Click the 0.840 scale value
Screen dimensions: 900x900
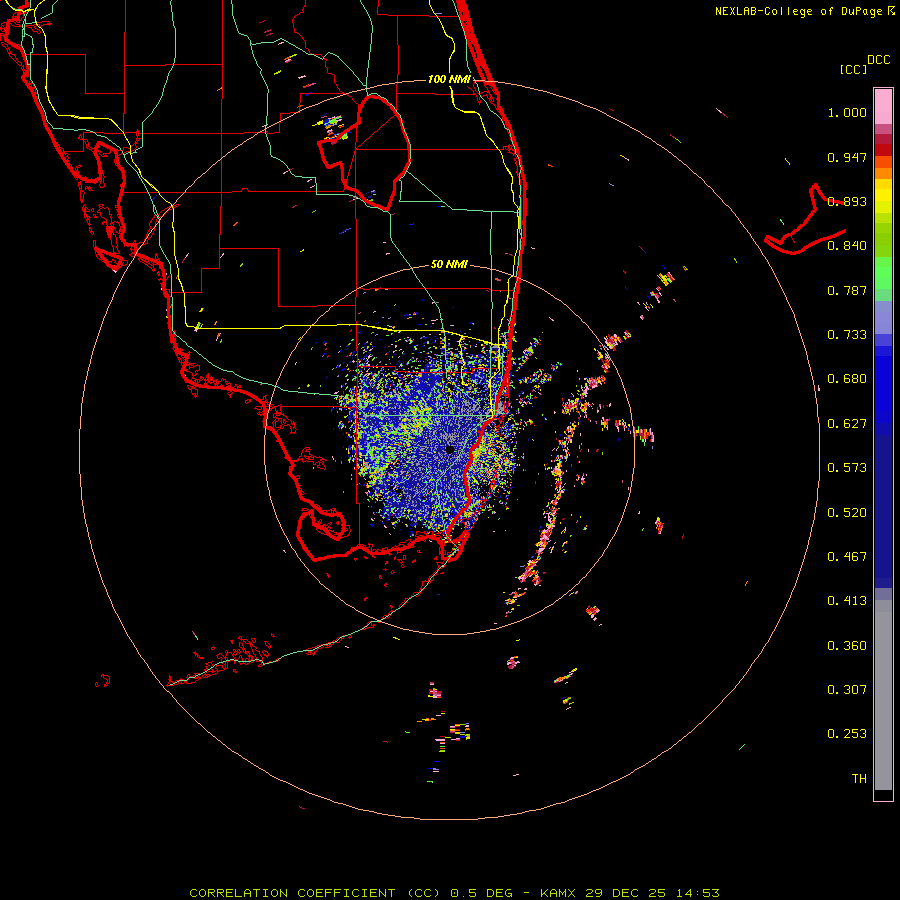click(847, 246)
